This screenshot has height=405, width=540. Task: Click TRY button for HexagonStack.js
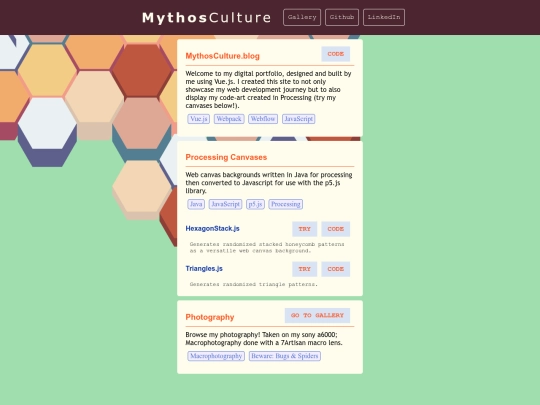click(x=304, y=229)
